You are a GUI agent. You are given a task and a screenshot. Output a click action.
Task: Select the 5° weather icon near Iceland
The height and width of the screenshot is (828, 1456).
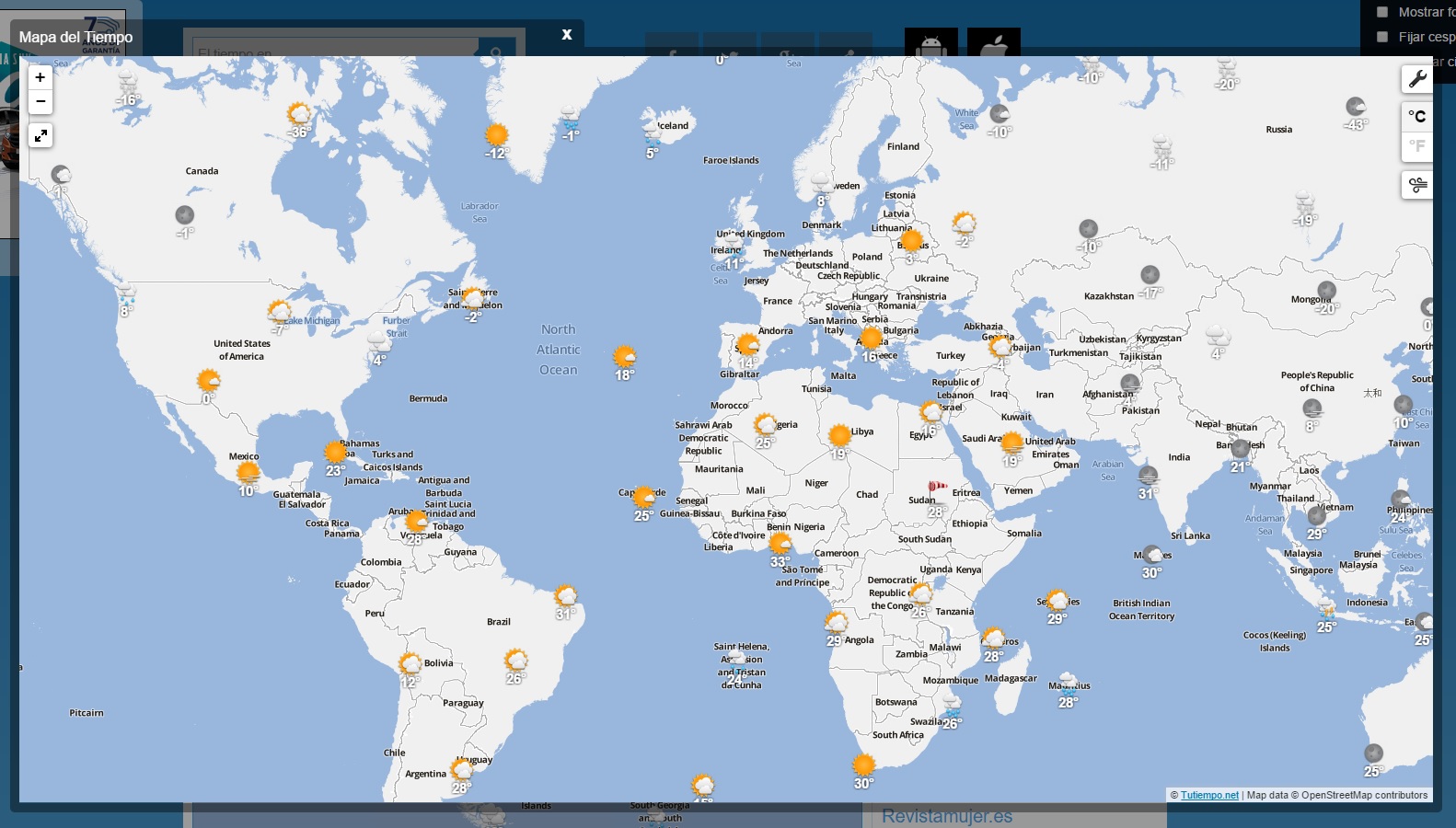(653, 135)
